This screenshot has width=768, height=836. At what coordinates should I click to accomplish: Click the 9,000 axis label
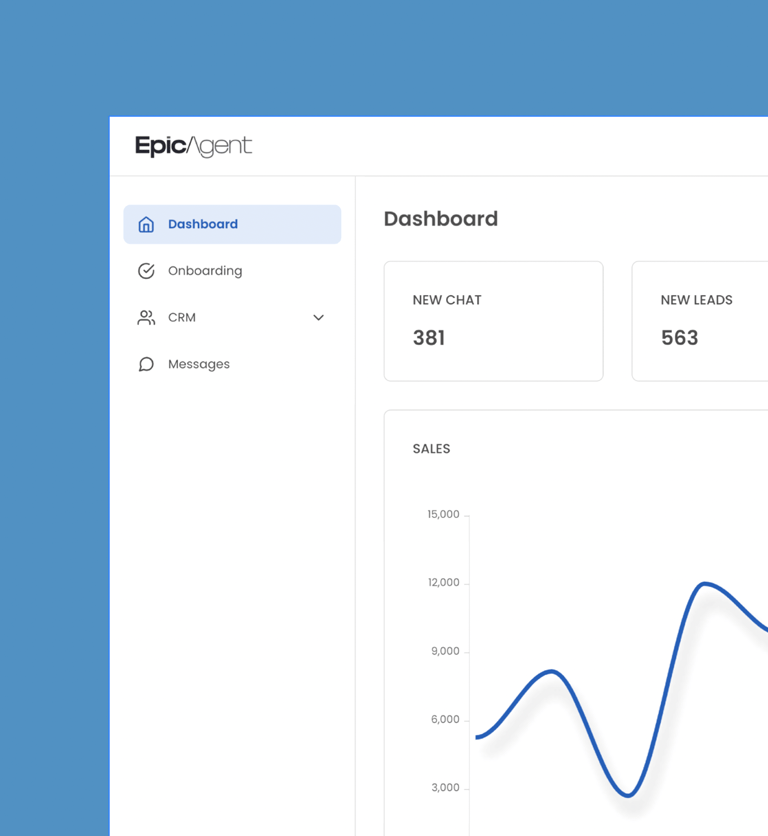click(445, 652)
